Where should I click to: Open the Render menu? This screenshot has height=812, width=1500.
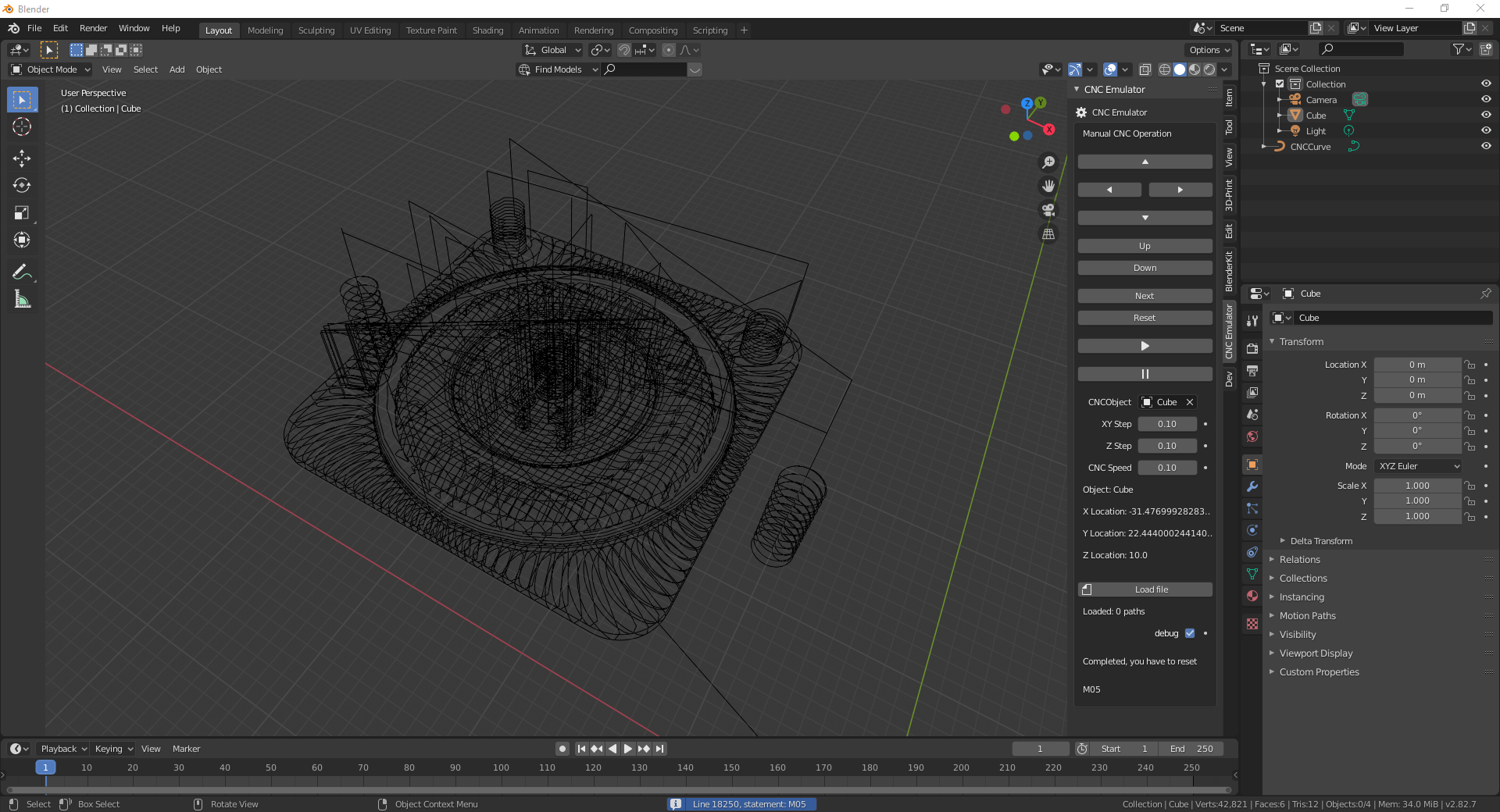tap(93, 28)
